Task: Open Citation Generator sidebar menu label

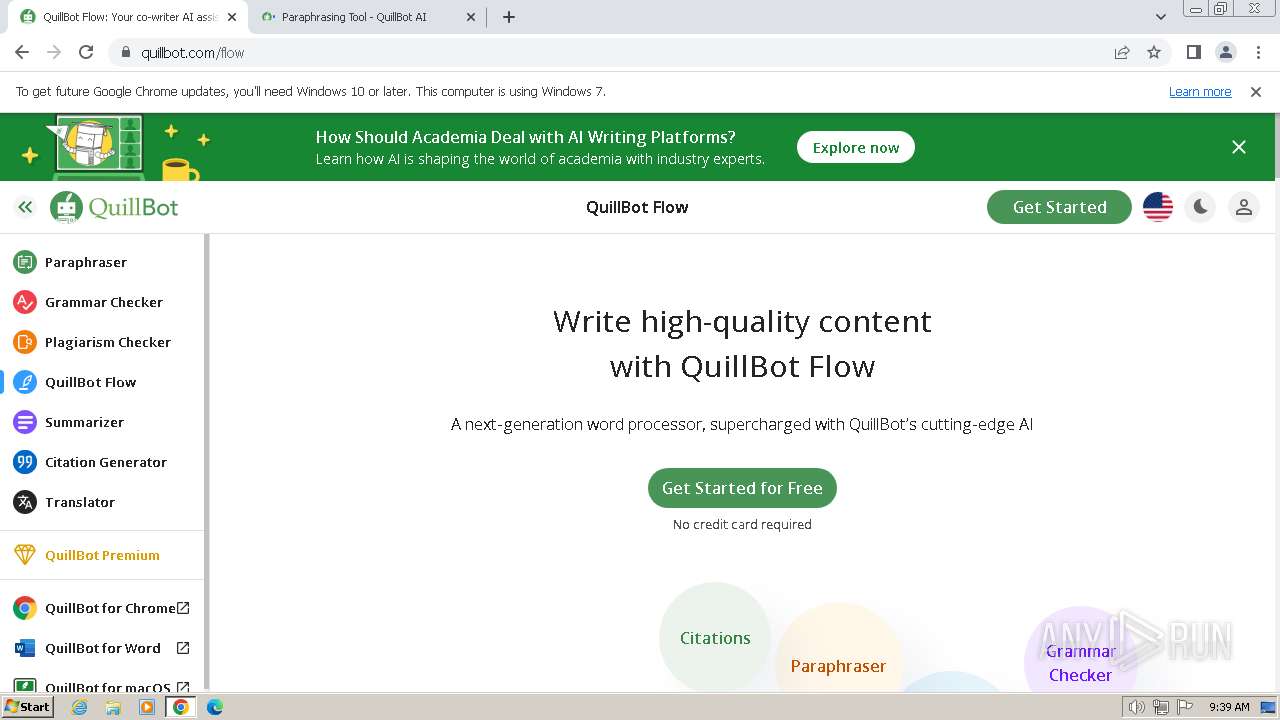Action: pyautogui.click(x=106, y=462)
